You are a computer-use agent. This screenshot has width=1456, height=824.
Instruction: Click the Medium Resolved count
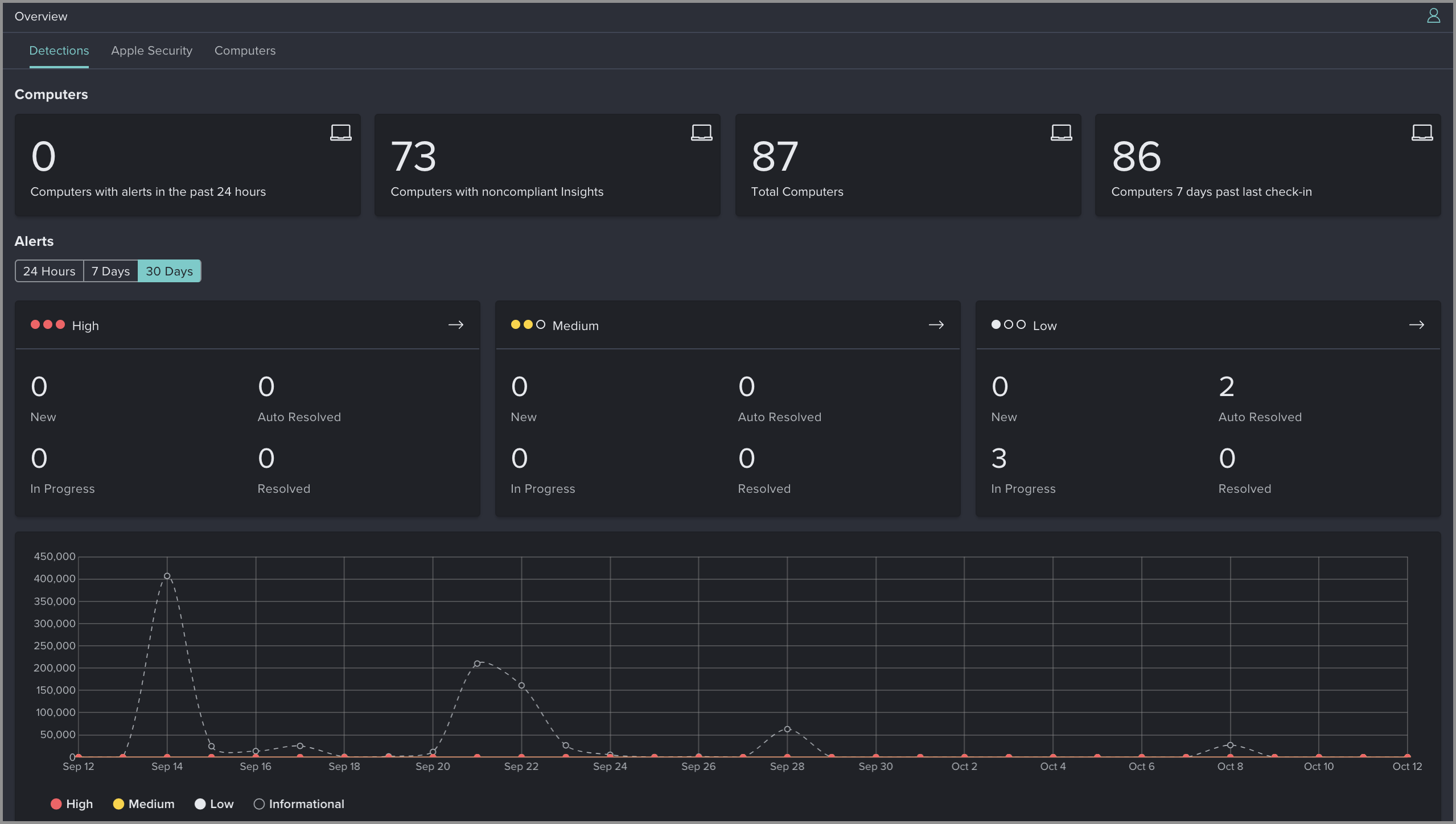(747, 459)
